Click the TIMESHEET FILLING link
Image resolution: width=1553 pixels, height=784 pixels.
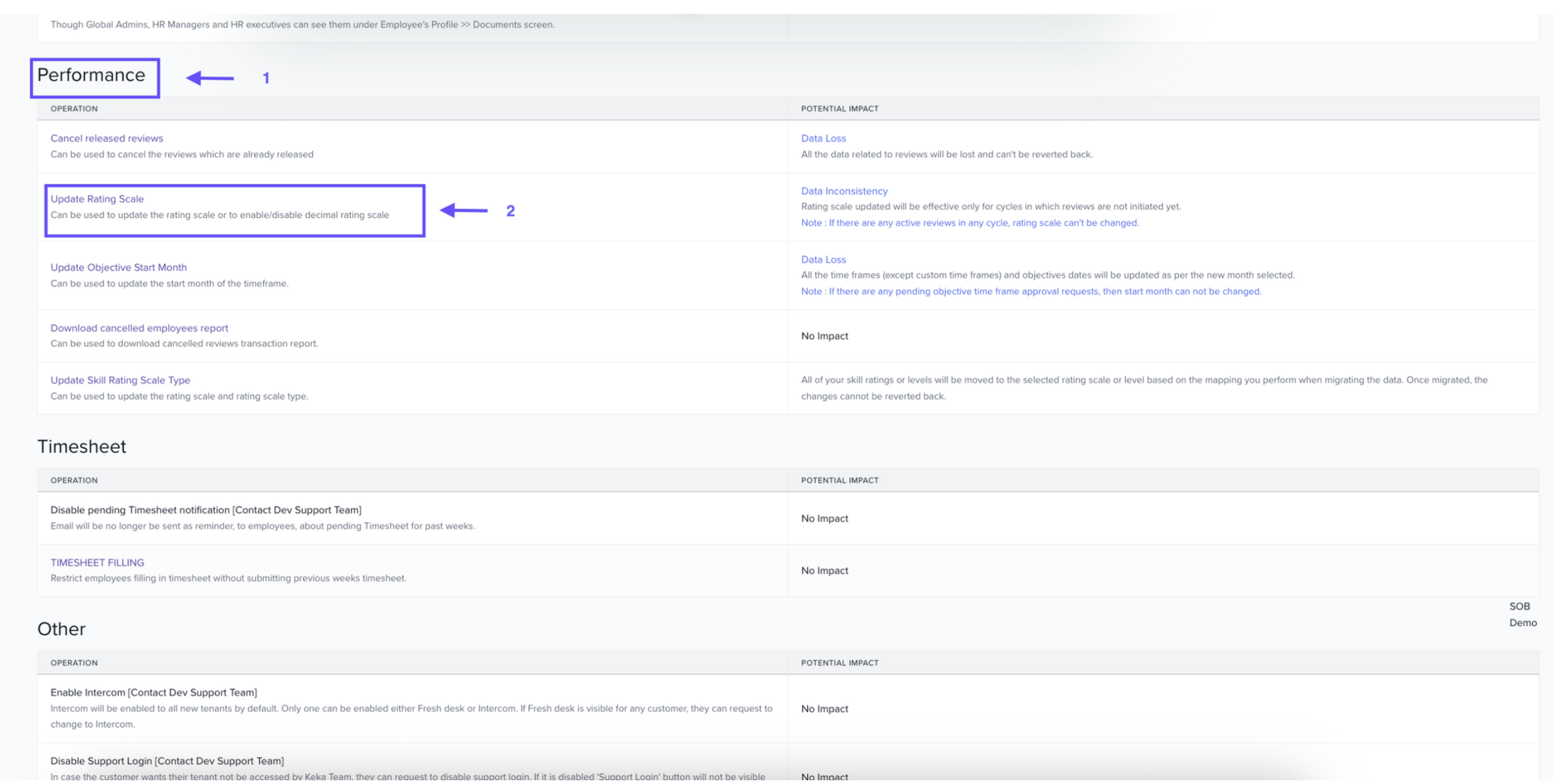pos(97,562)
